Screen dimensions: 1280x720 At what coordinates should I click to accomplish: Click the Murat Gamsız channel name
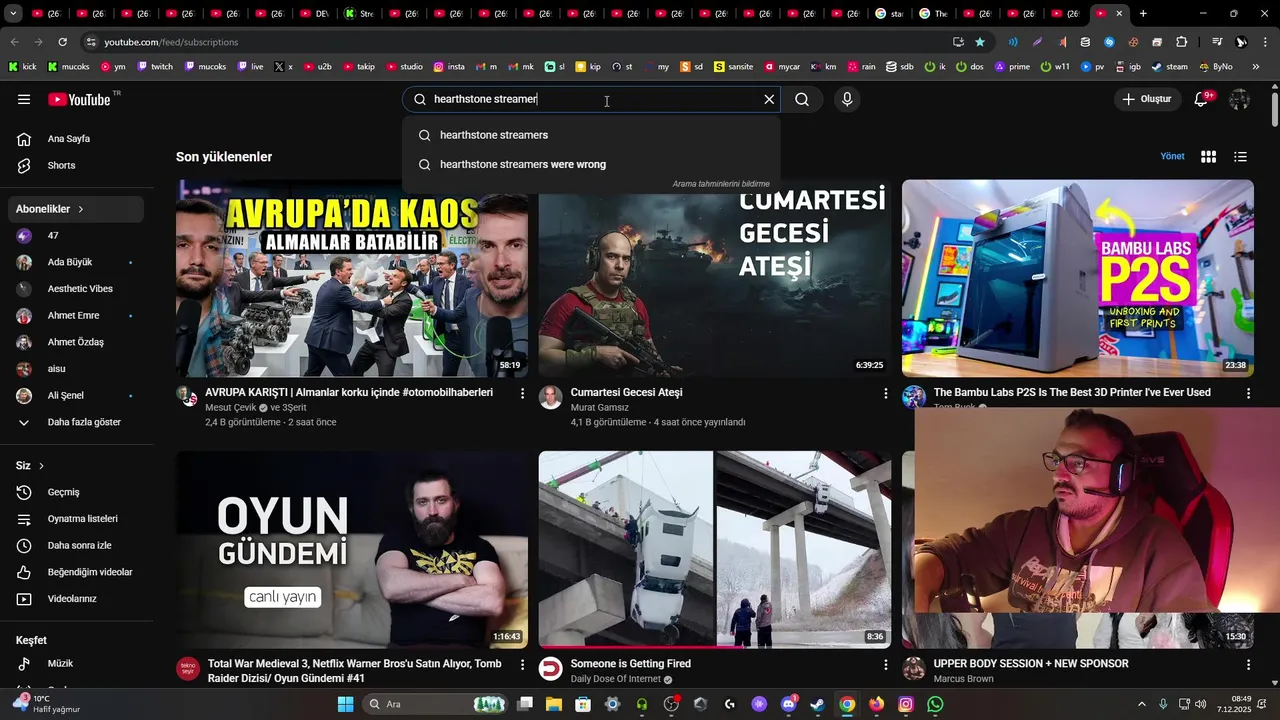[x=600, y=408]
